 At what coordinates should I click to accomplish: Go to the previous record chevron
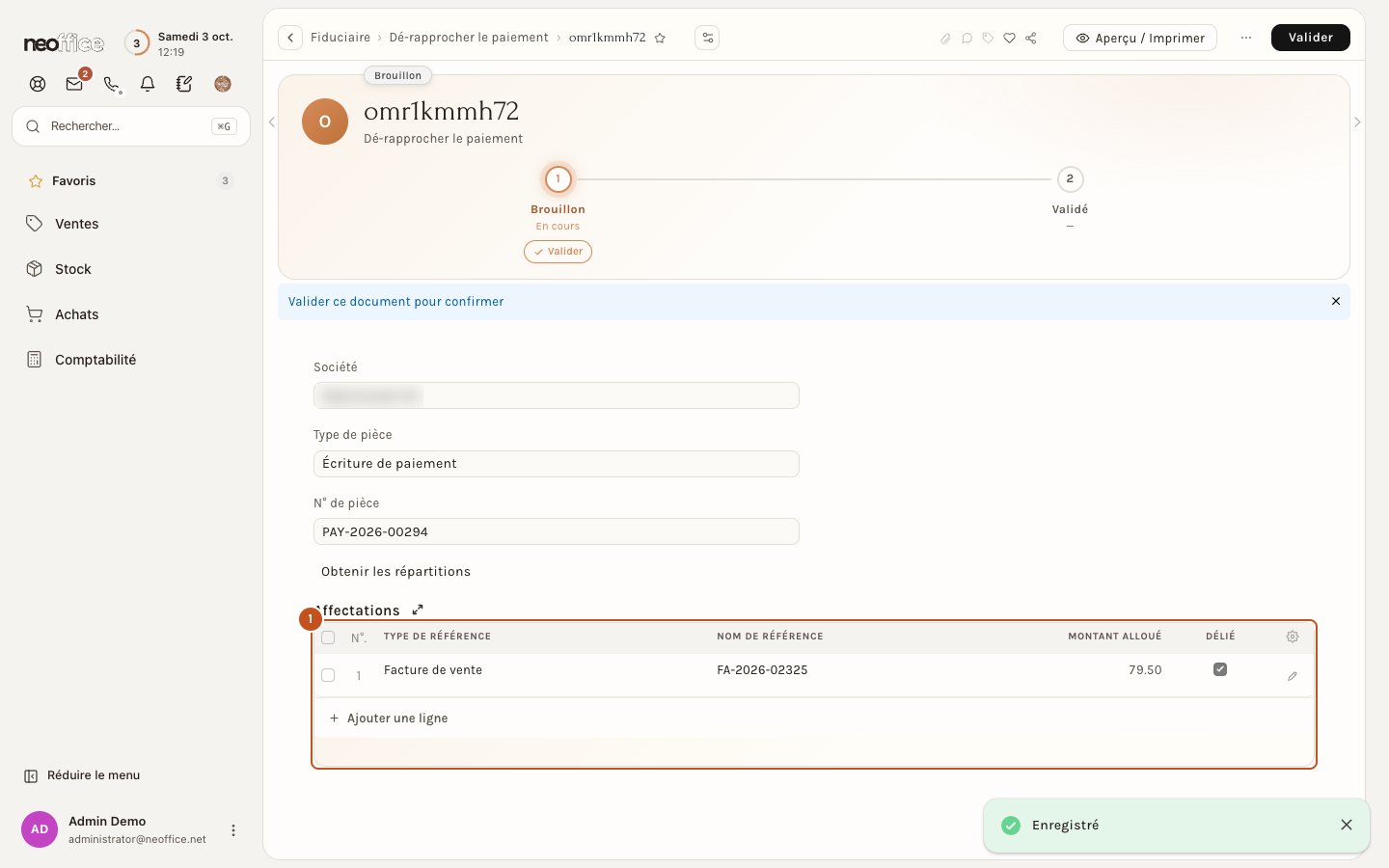pos(272,122)
